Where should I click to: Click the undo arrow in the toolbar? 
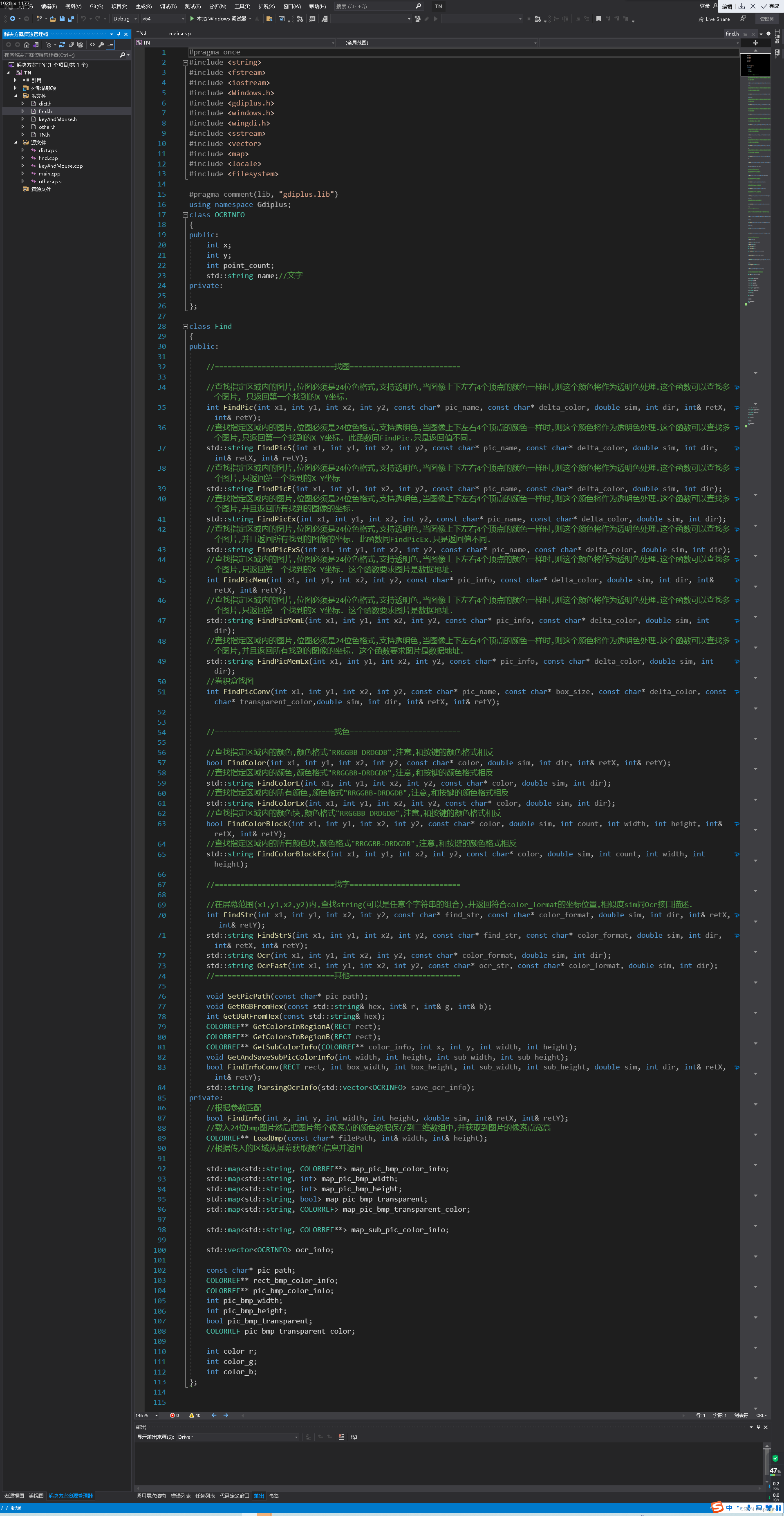click(83, 19)
